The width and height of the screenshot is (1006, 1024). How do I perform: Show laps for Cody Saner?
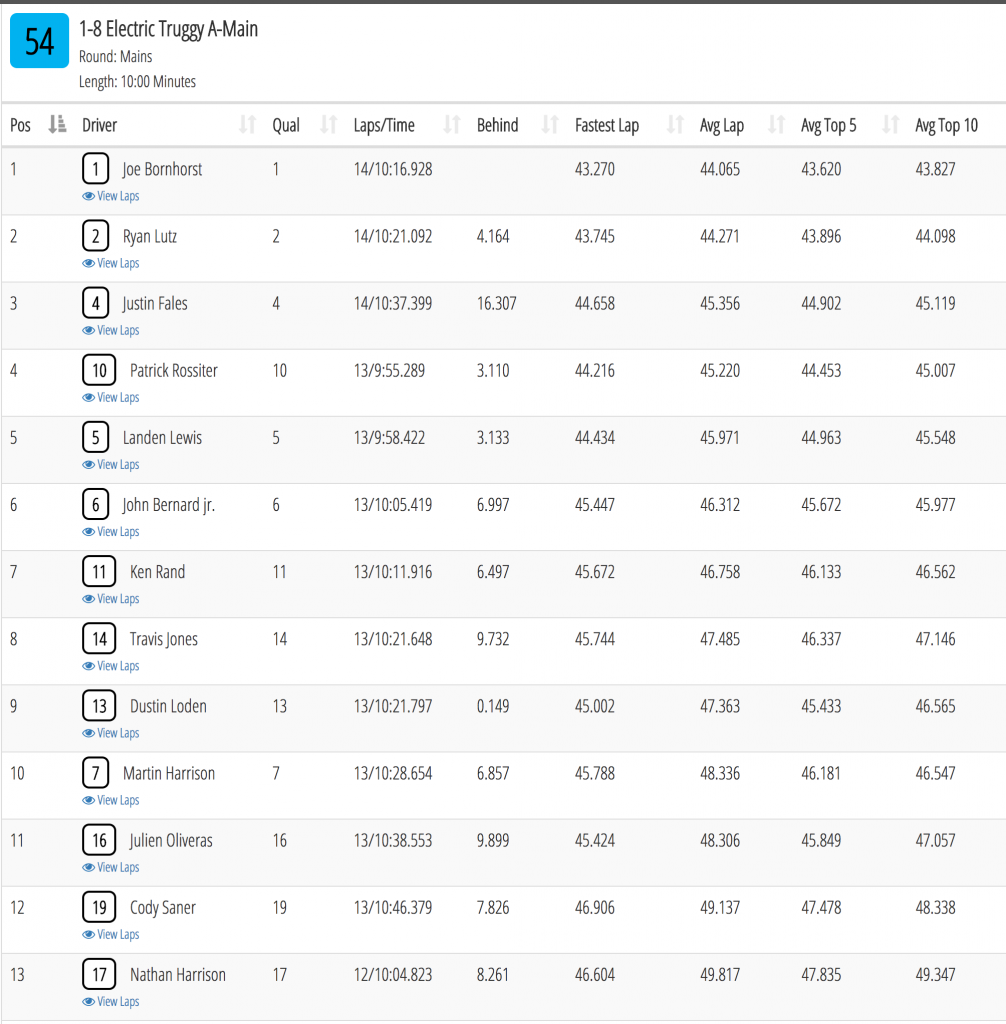(110, 935)
